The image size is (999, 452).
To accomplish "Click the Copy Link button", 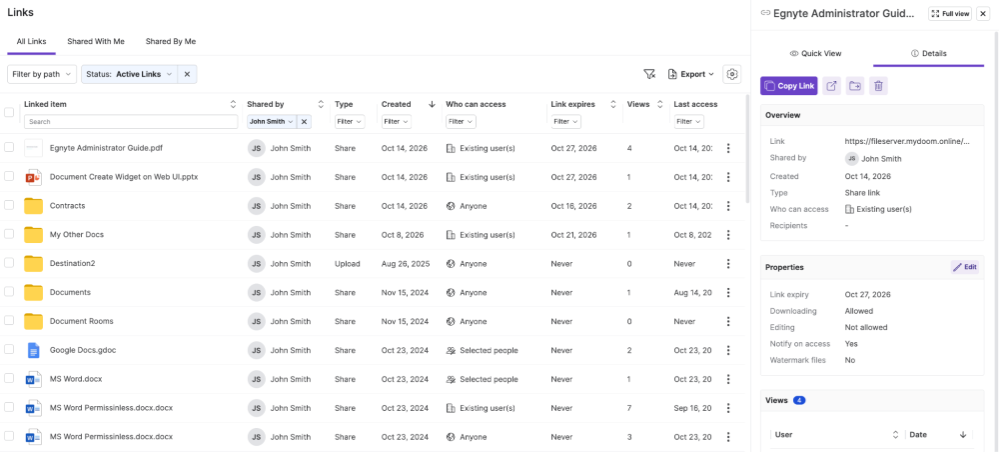I will [789, 86].
